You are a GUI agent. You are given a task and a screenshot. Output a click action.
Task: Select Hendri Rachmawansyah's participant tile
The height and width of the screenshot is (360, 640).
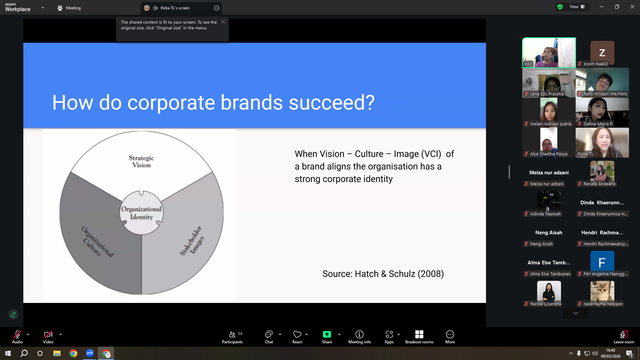602,233
